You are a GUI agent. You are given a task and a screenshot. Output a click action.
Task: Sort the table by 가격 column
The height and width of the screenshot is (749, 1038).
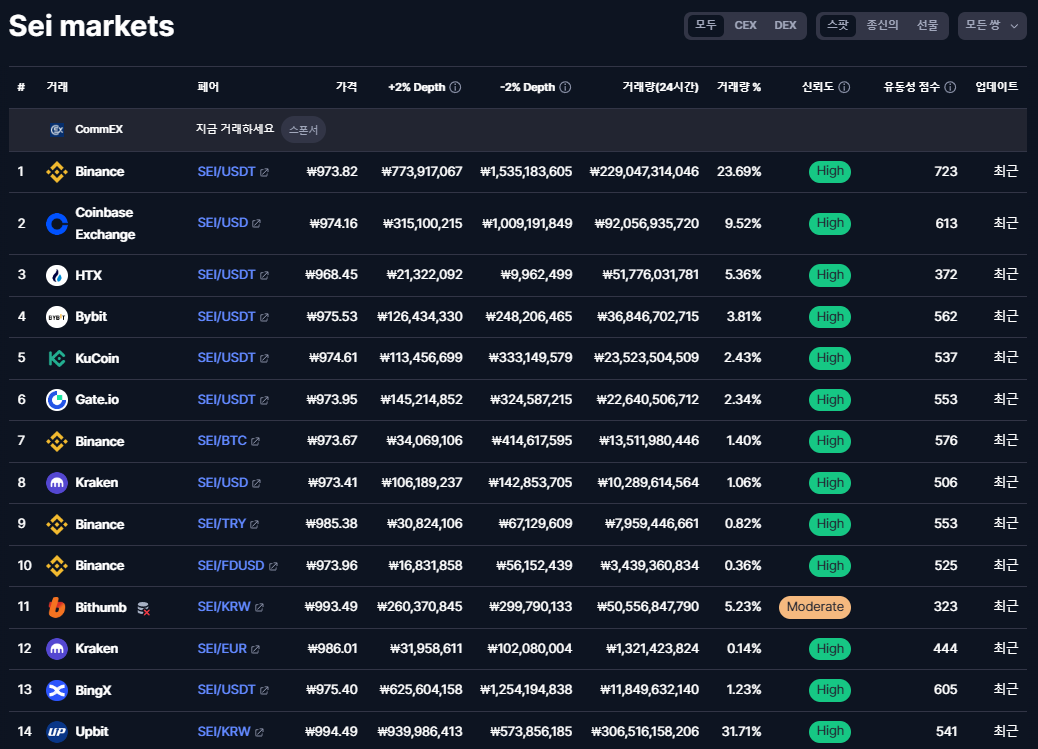pos(346,88)
